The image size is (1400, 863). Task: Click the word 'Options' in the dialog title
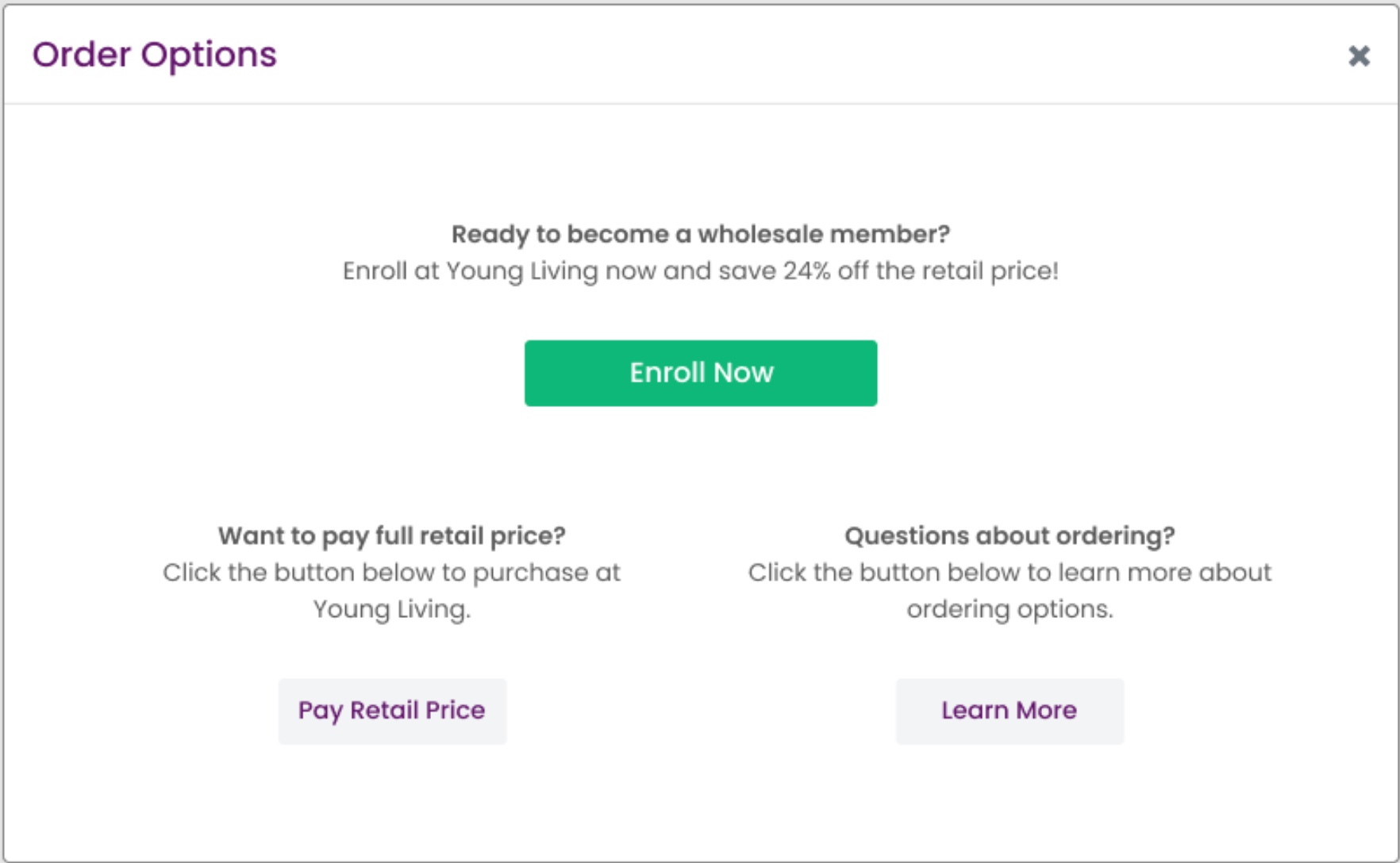click(x=209, y=55)
